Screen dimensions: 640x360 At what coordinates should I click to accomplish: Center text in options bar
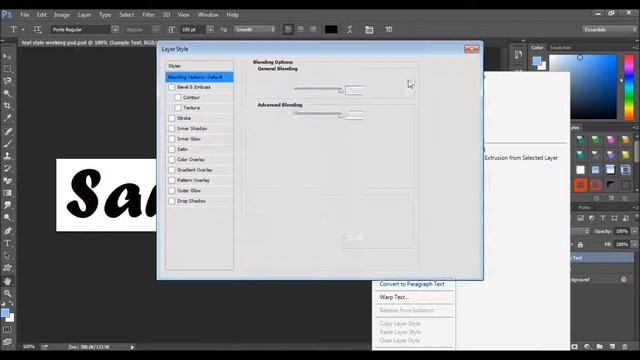(x=300, y=29)
